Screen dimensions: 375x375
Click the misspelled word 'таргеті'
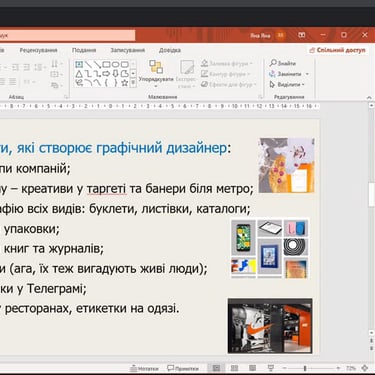point(107,189)
